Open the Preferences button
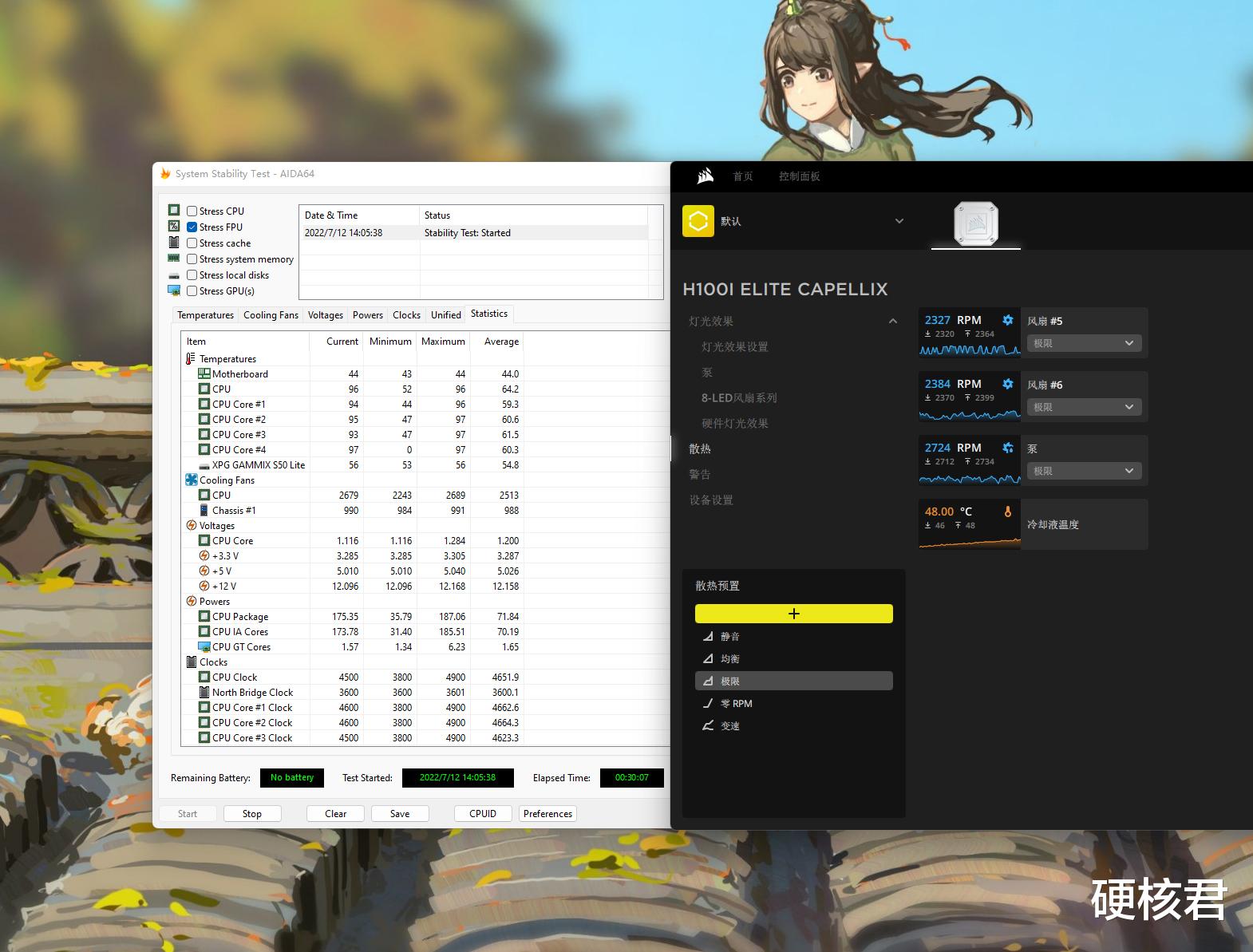The width and height of the screenshot is (1253, 952). point(547,813)
